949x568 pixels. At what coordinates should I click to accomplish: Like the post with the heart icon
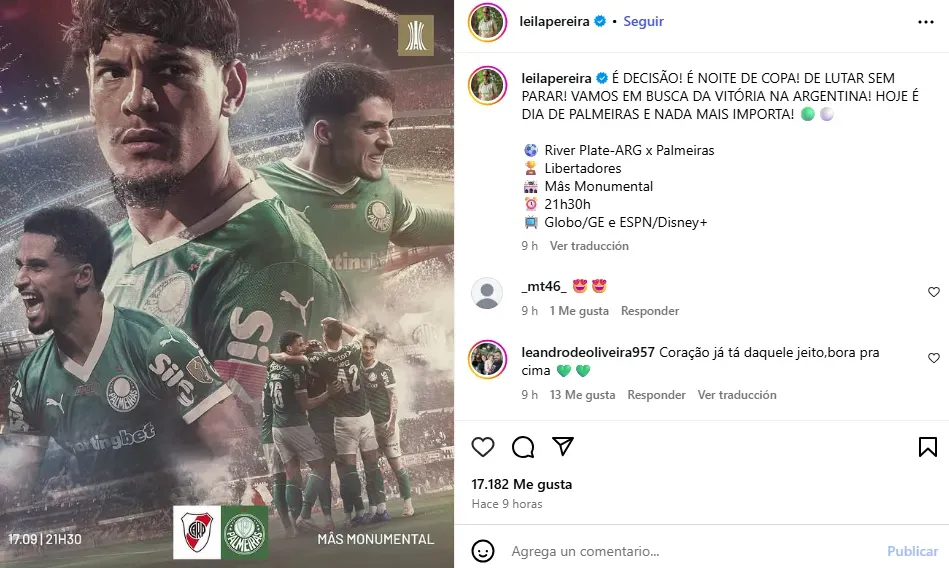click(x=483, y=447)
